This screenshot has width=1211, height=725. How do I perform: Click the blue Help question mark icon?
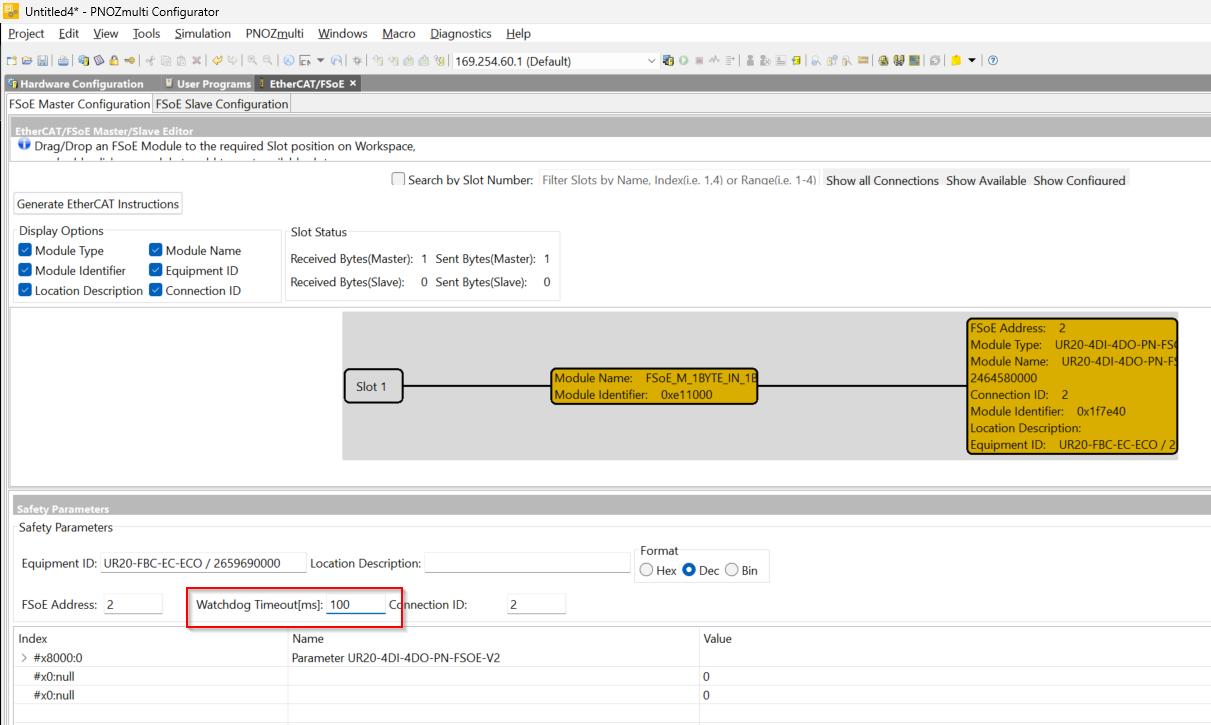pos(992,61)
